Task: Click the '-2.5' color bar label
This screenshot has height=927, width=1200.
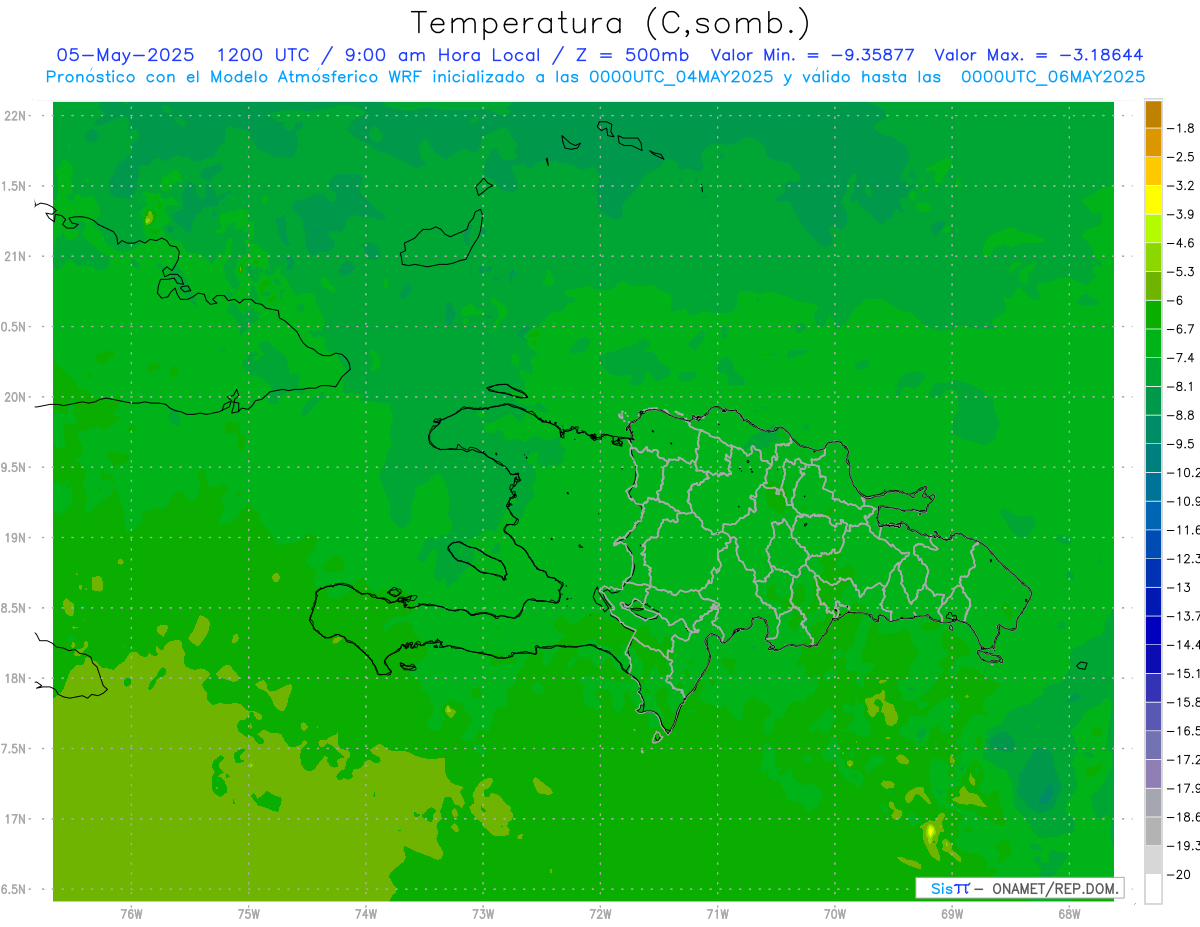Action: 1183,157
